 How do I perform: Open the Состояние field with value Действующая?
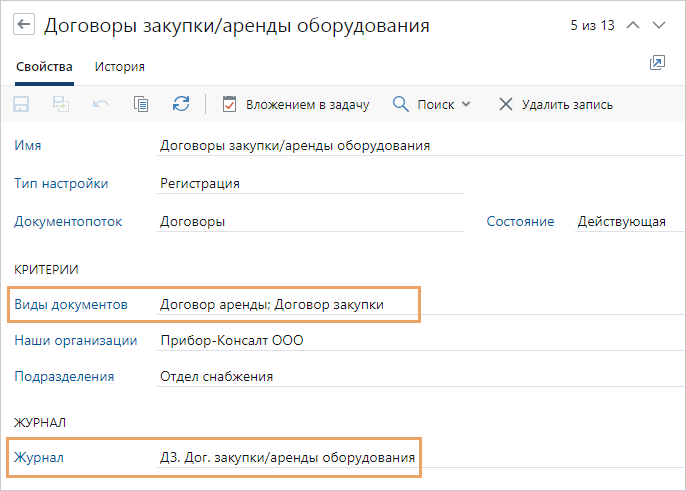click(x=621, y=222)
